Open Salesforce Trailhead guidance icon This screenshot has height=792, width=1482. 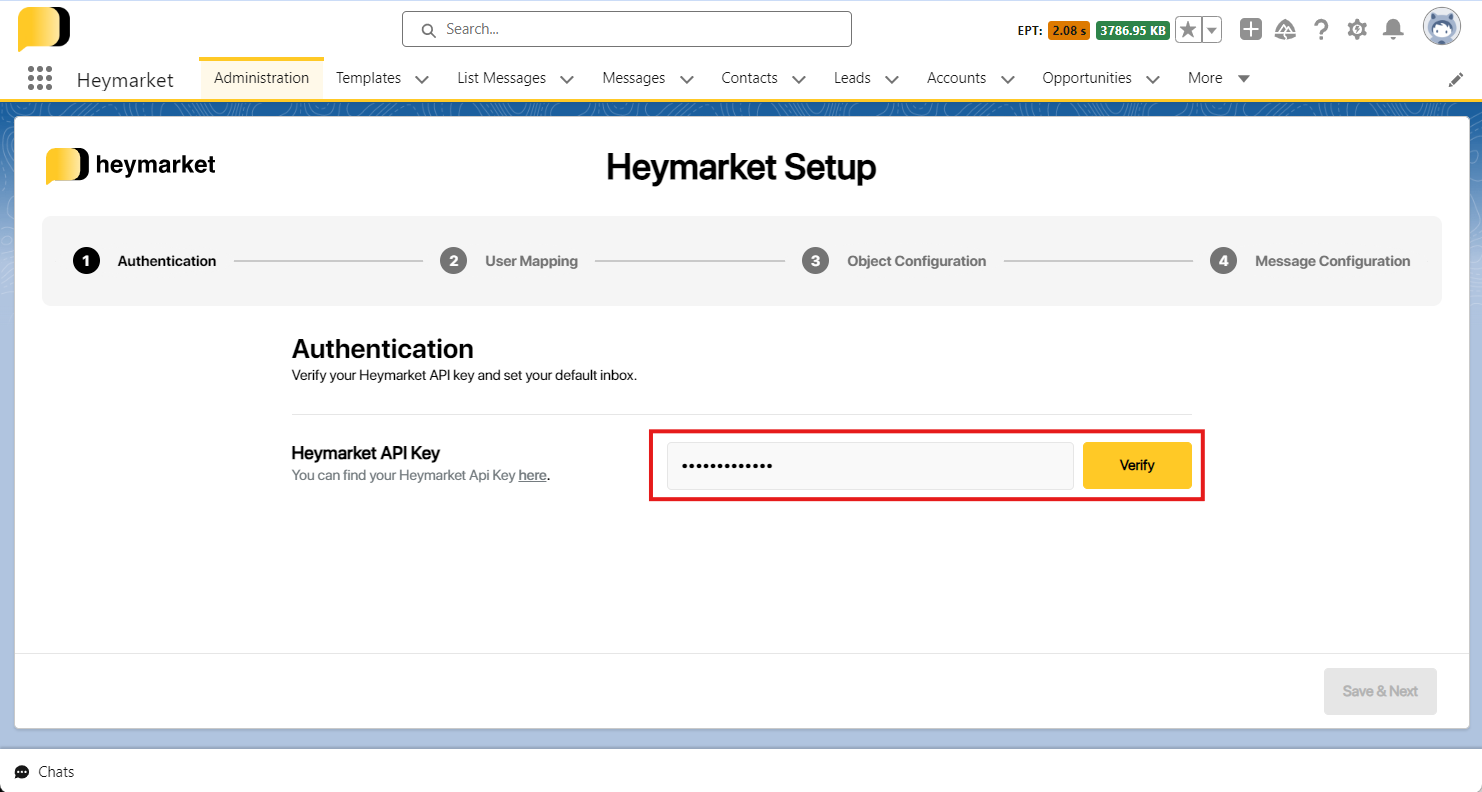click(1286, 30)
